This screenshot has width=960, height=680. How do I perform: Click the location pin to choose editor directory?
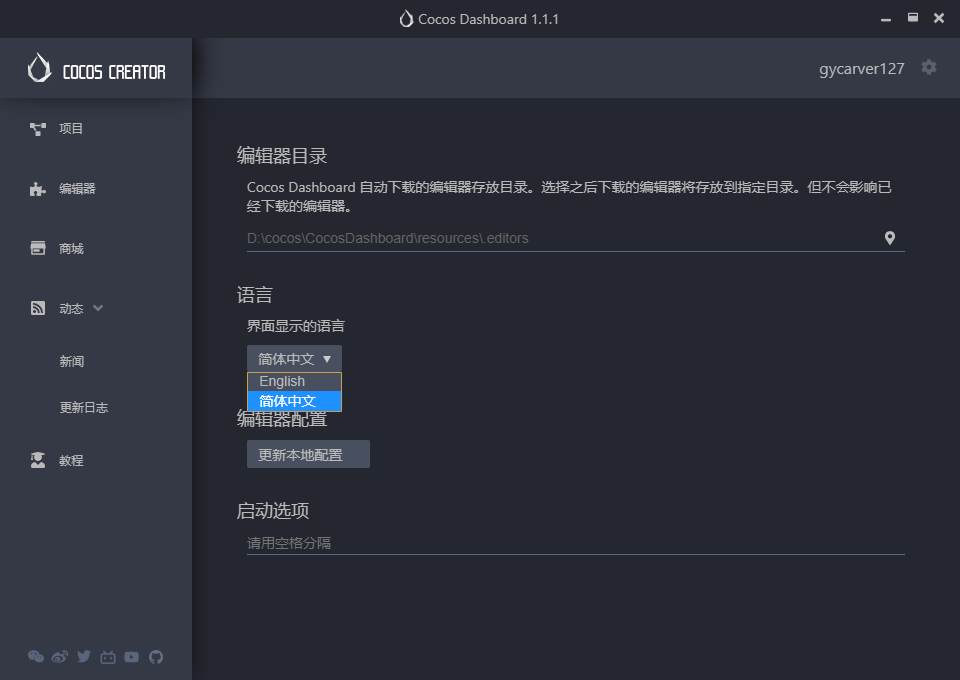pos(890,238)
